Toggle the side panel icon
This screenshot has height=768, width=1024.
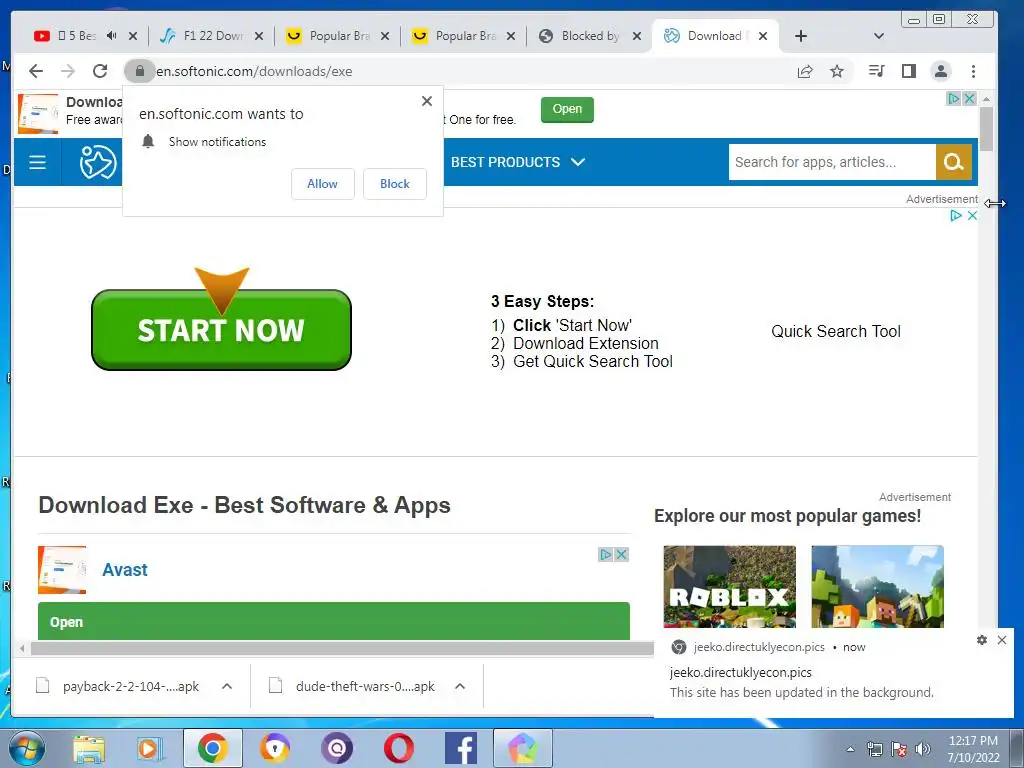click(x=908, y=71)
